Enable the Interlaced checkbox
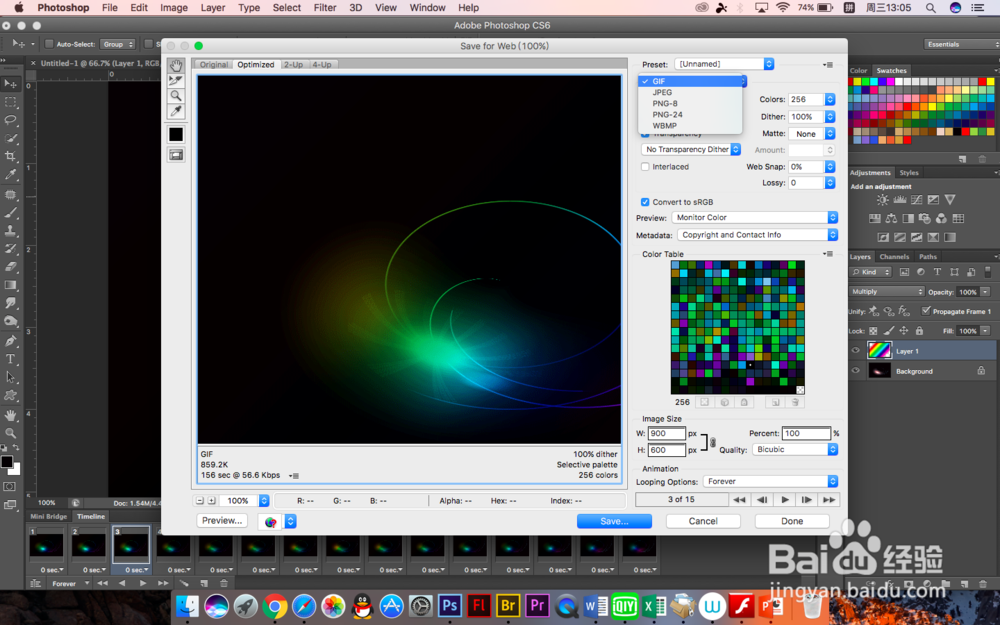 pyautogui.click(x=645, y=166)
